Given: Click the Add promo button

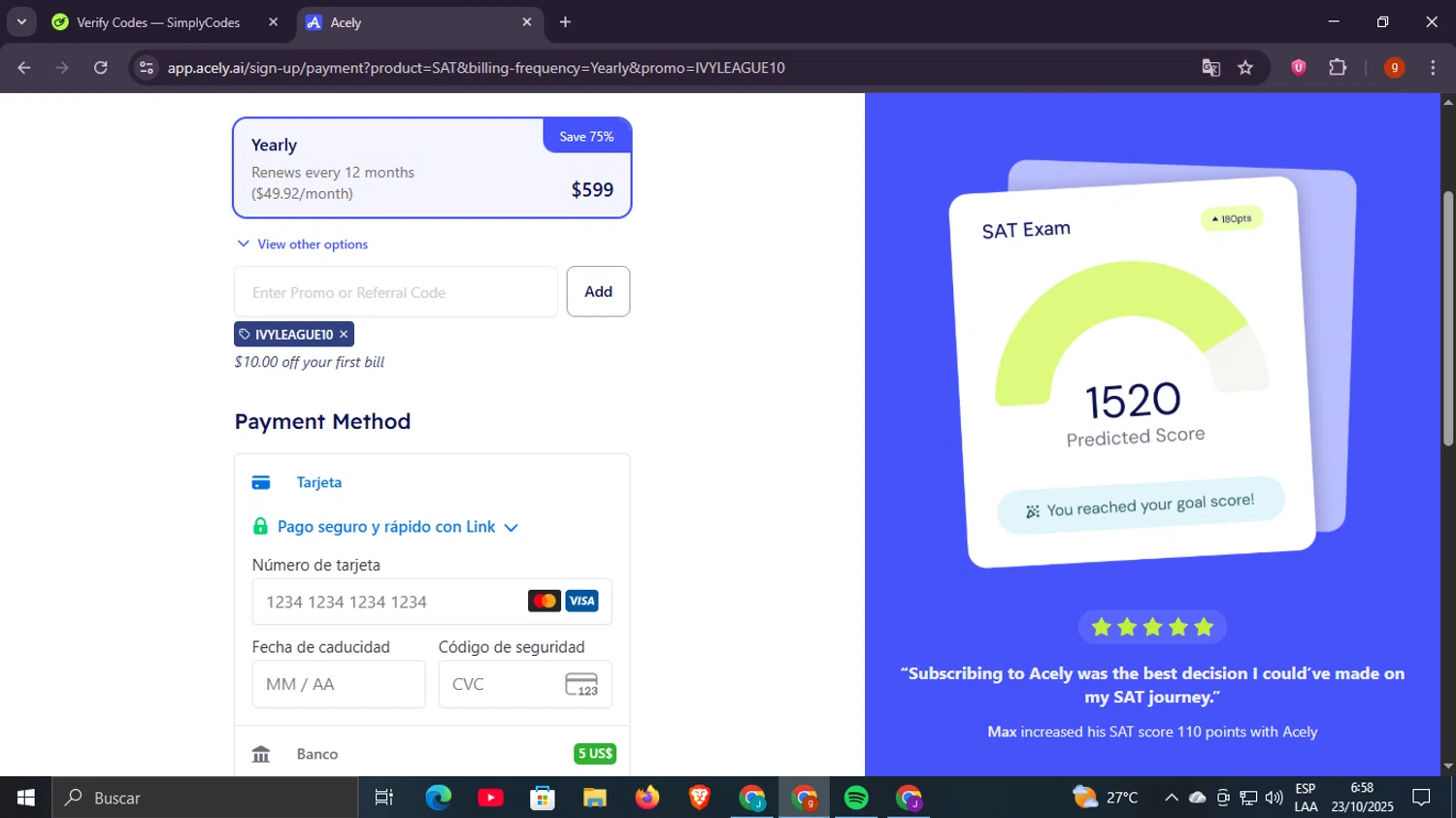Looking at the screenshot, I should [598, 291].
